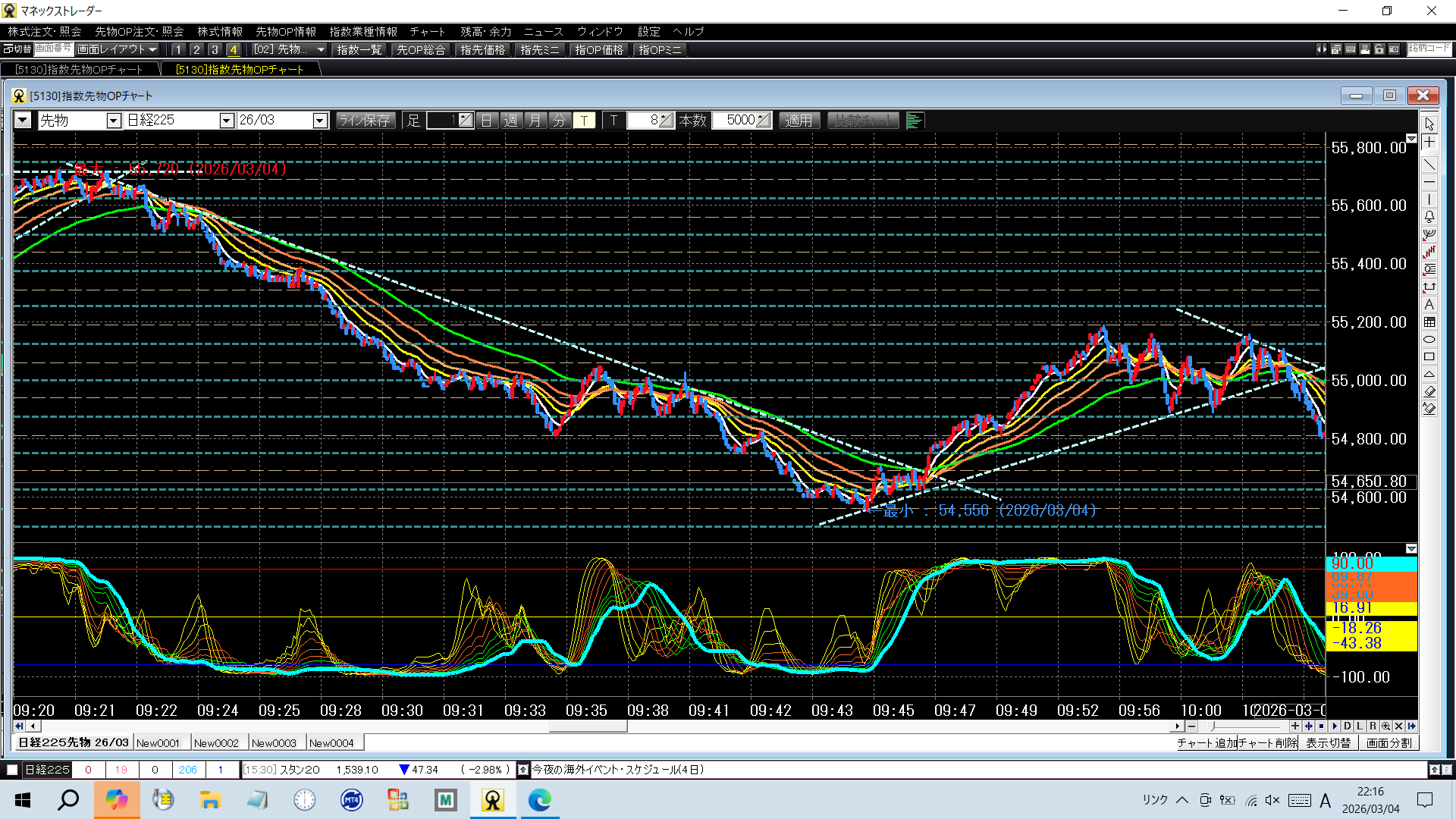Select the eraser tool
1456x819 pixels.
click(x=1429, y=391)
